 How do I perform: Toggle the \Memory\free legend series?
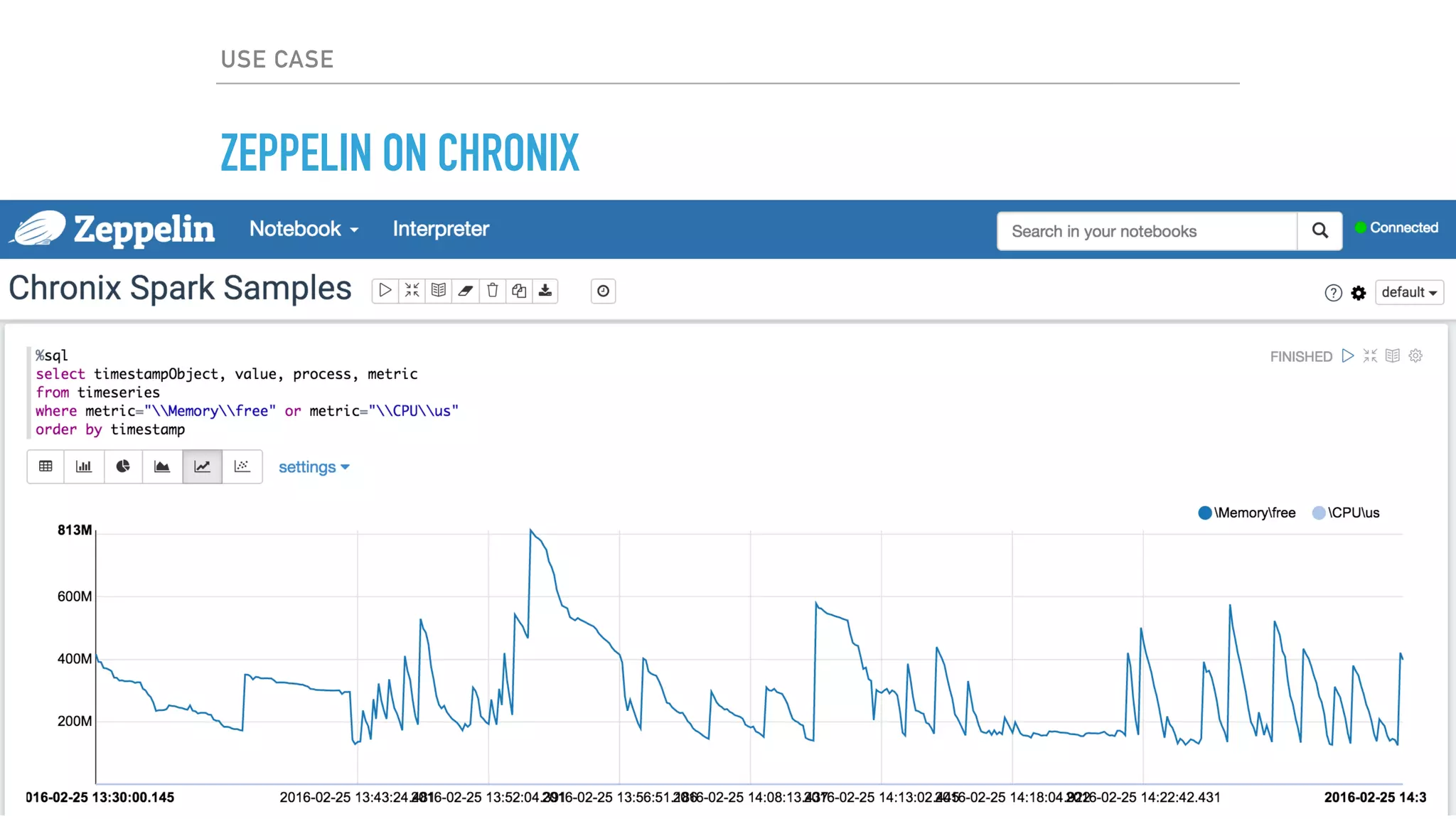point(1247,513)
